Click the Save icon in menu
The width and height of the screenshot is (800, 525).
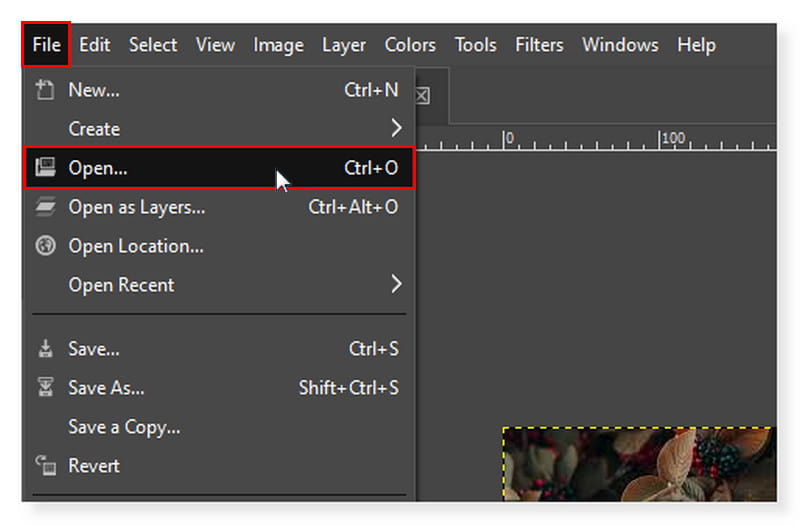[45, 349]
